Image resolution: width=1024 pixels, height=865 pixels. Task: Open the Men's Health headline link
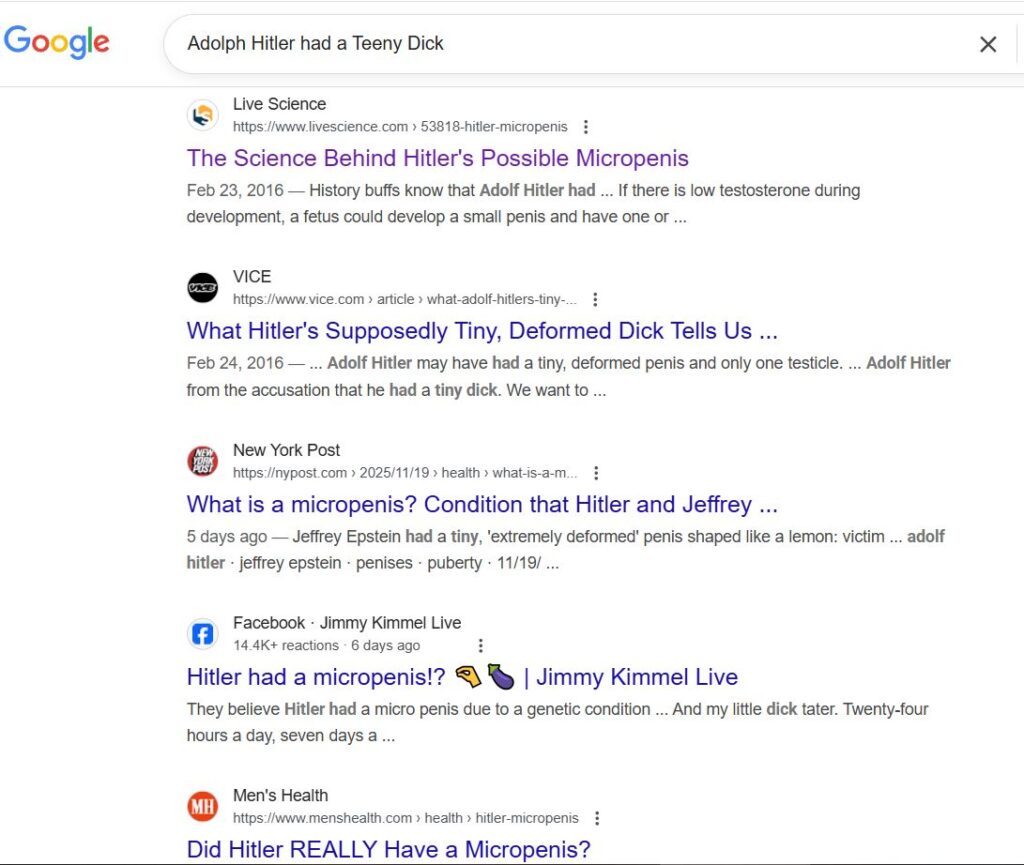pos(388,850)
